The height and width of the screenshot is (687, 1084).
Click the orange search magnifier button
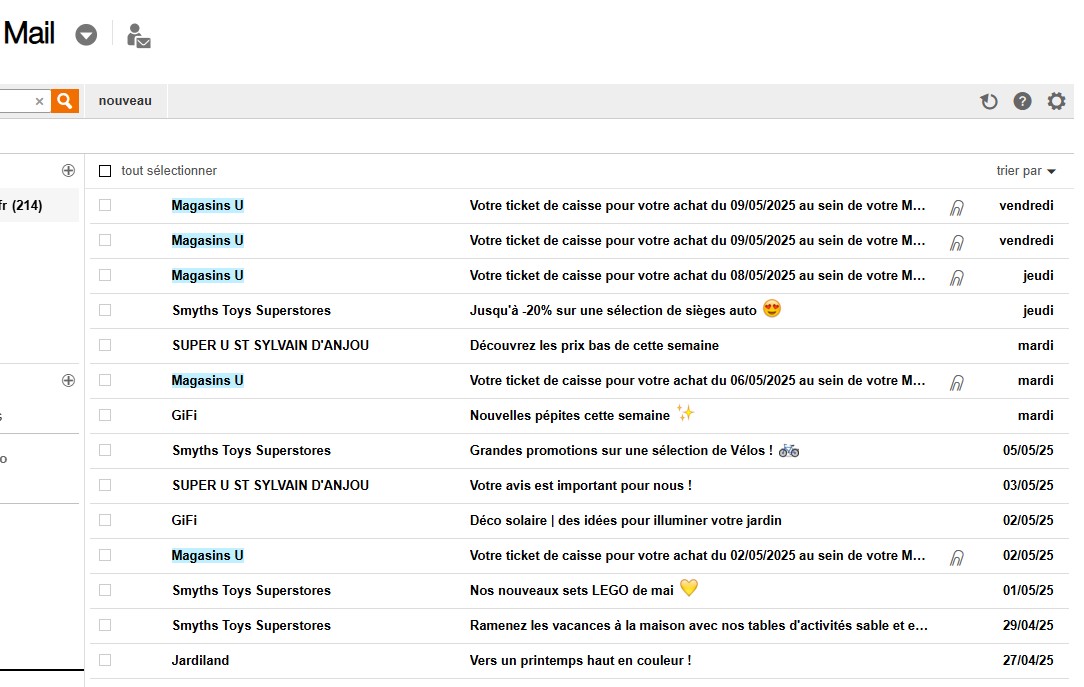[x=64, y=101]
